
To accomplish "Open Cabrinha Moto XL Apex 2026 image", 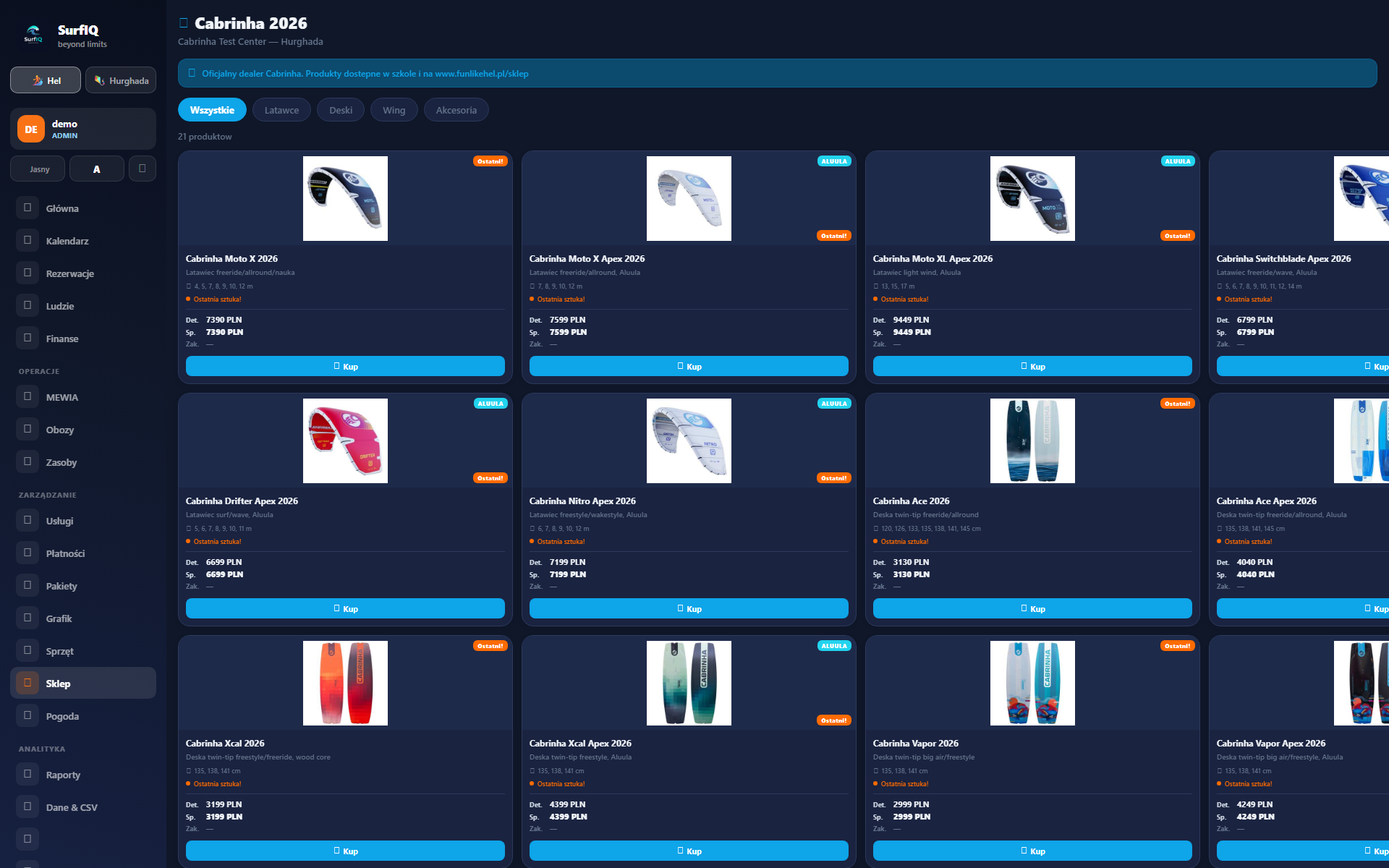I will [1032, 198].
